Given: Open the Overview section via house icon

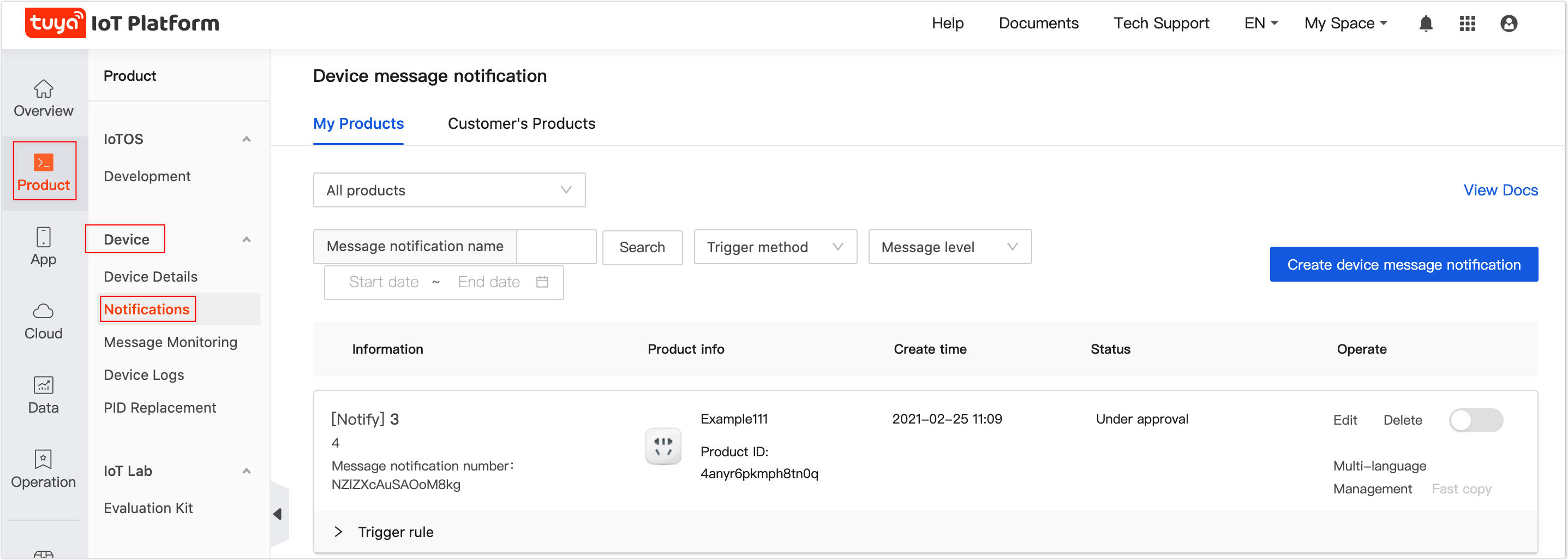Looking at the screenshot, I should click(43, 89).
